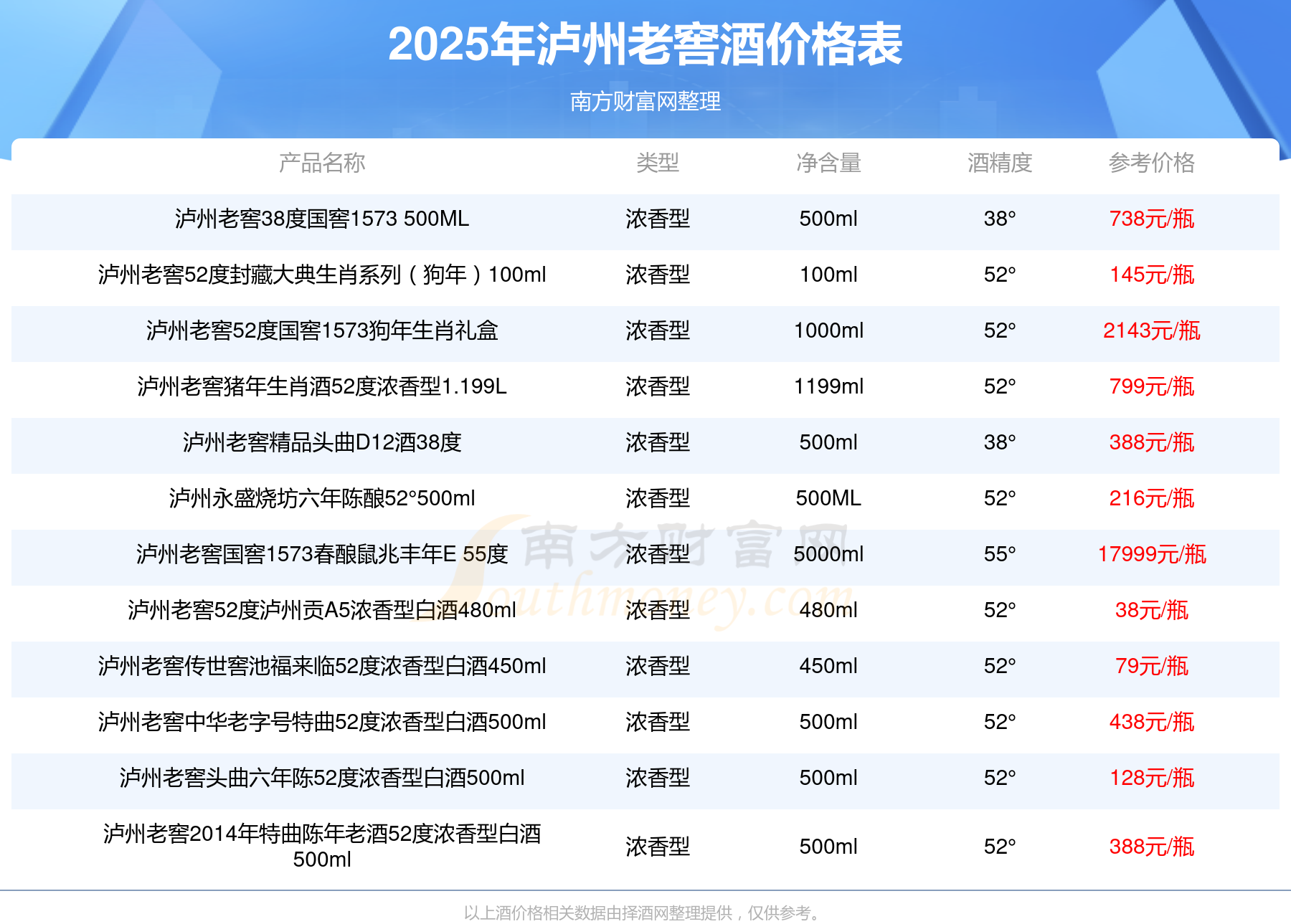Image resolution: width=1291 pixels, height=924 pixels.
Task: Click "52°" in the 传世窖池福来临 row
Action: 1000,666
